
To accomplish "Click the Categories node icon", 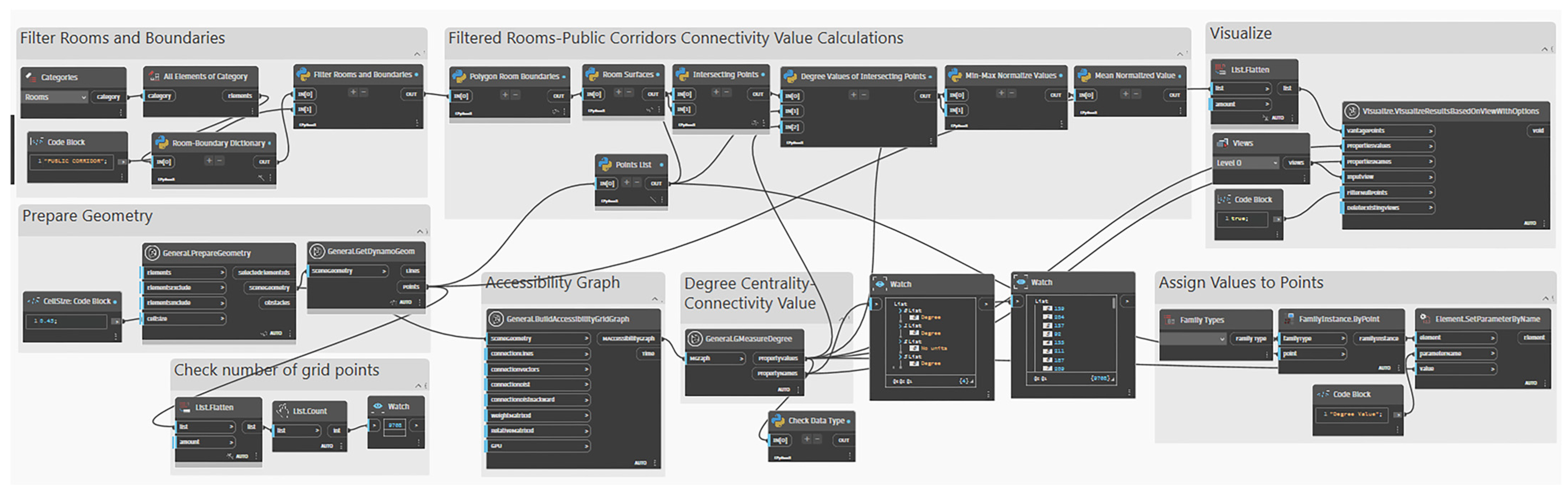I will click(x=31, y=77).
